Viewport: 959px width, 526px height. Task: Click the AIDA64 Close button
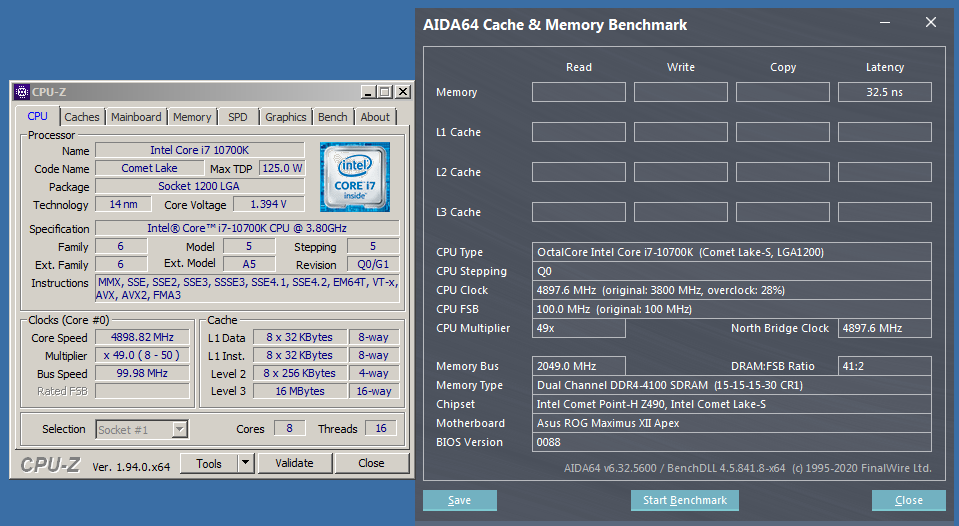coord(909,500)
